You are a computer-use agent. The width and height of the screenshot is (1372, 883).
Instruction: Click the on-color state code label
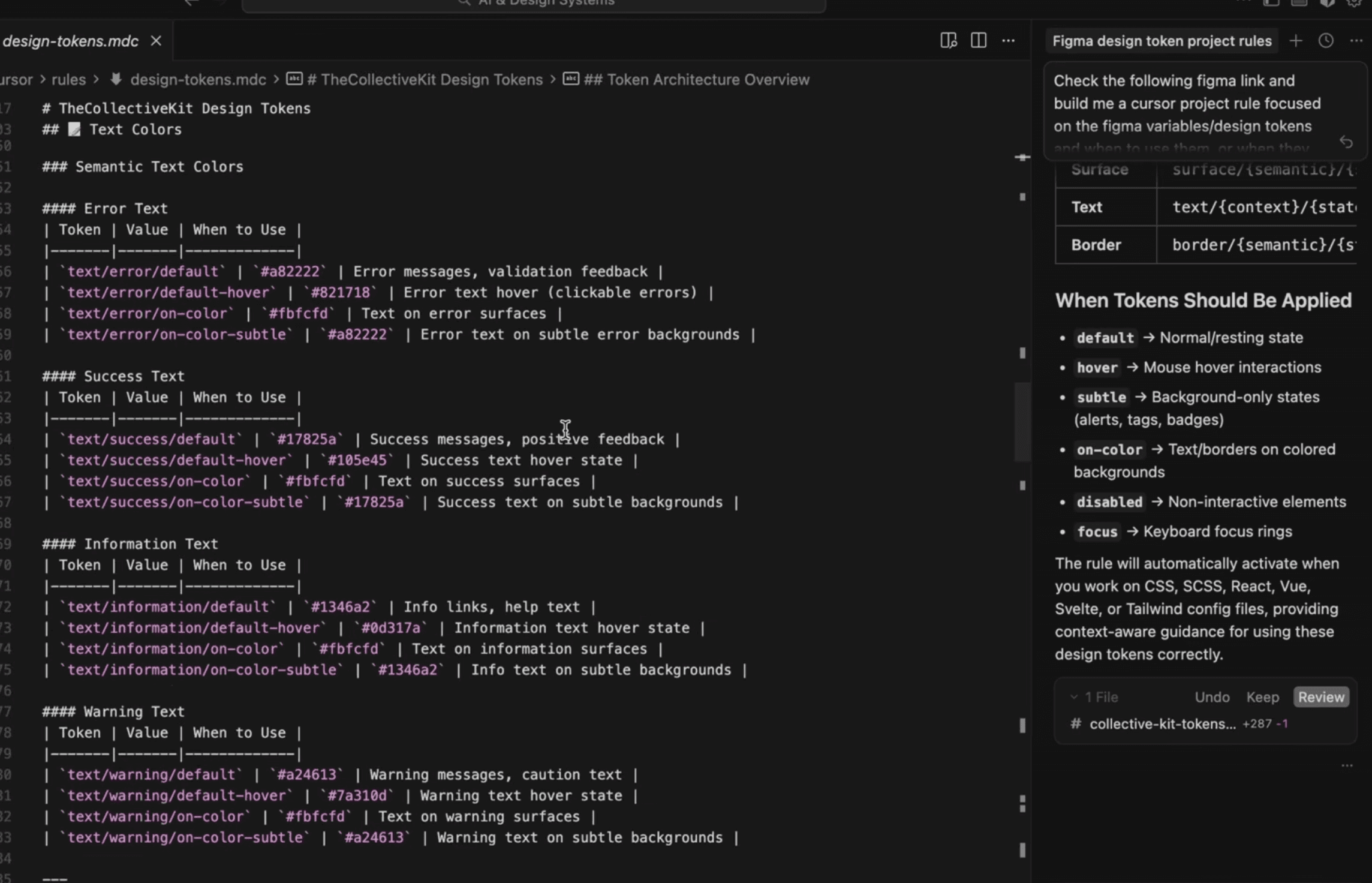(x=1109, y=450)
